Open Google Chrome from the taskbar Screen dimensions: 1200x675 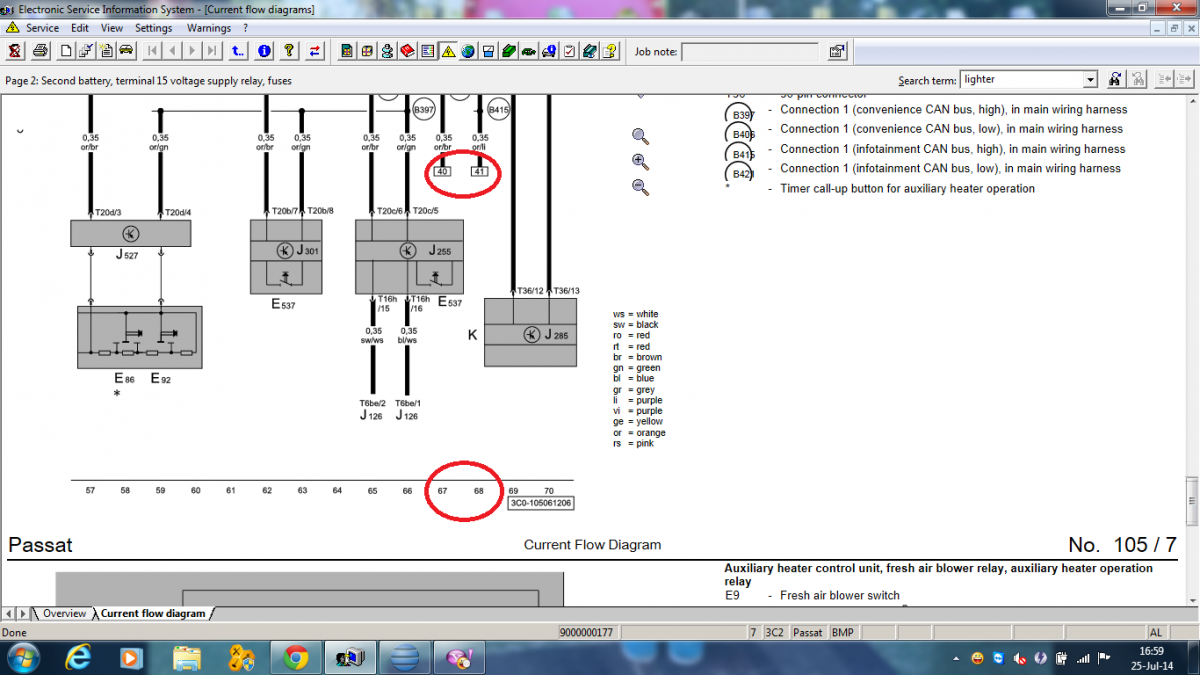click(x=295, y=657)
